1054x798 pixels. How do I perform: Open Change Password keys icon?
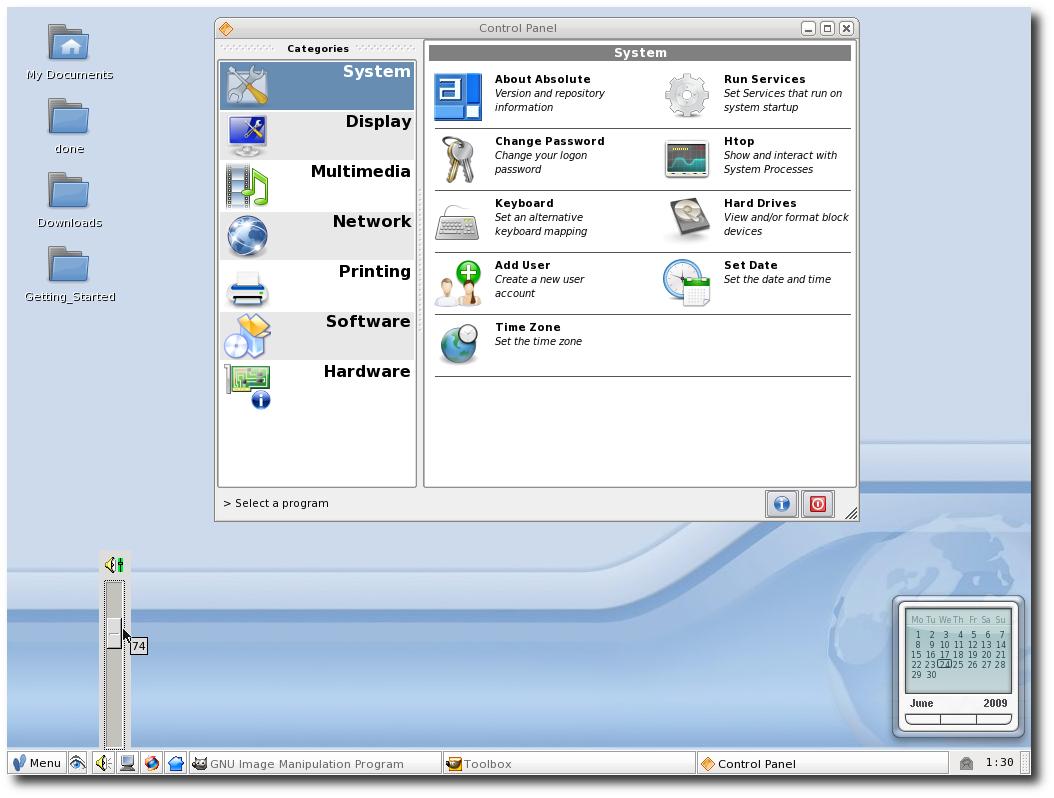458,159
